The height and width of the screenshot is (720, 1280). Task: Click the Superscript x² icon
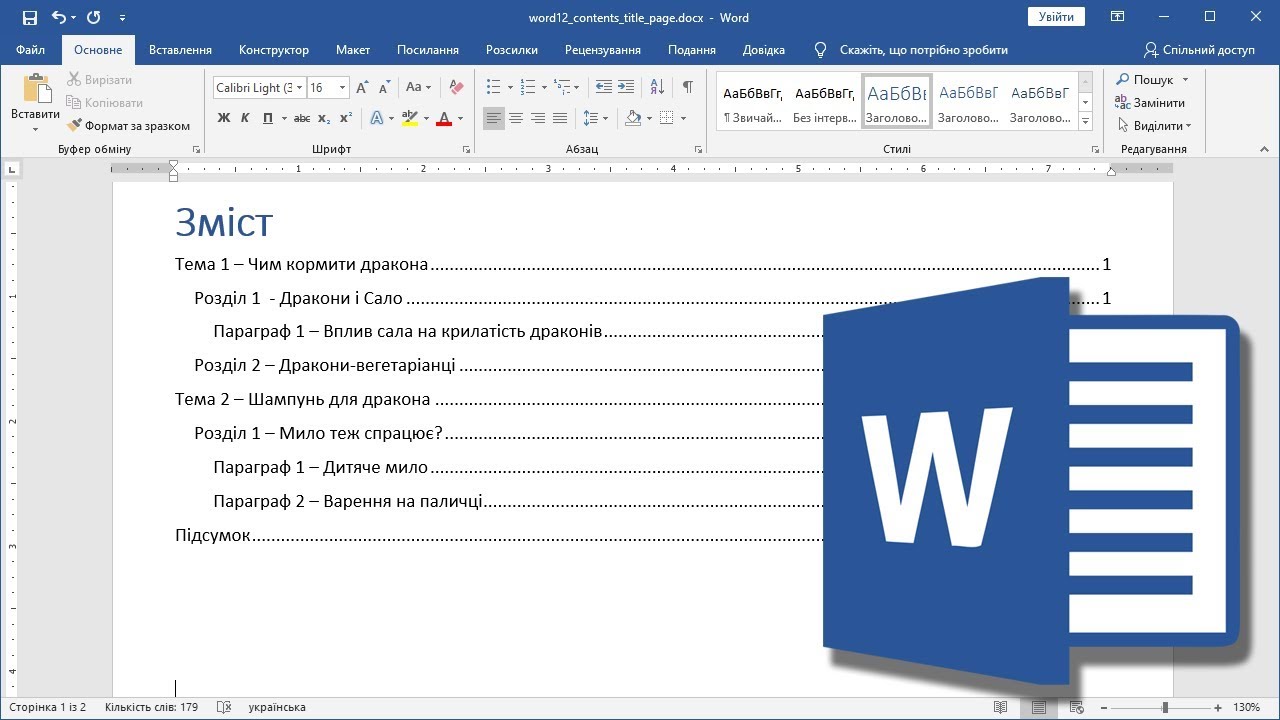click(x=346, y=118)
